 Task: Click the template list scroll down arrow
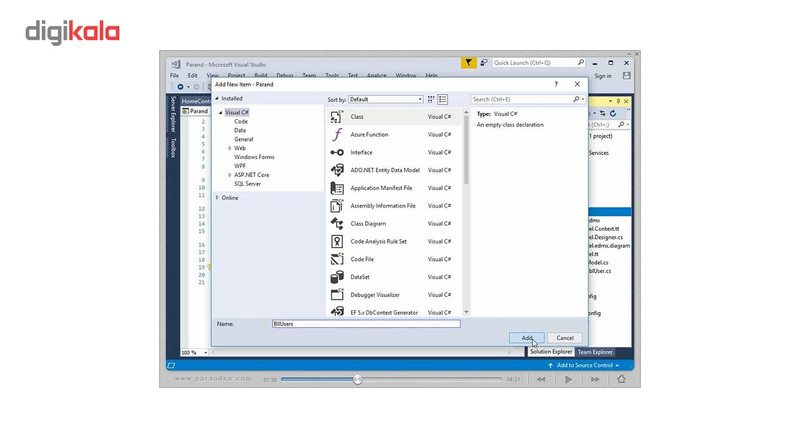pos(466,312)
